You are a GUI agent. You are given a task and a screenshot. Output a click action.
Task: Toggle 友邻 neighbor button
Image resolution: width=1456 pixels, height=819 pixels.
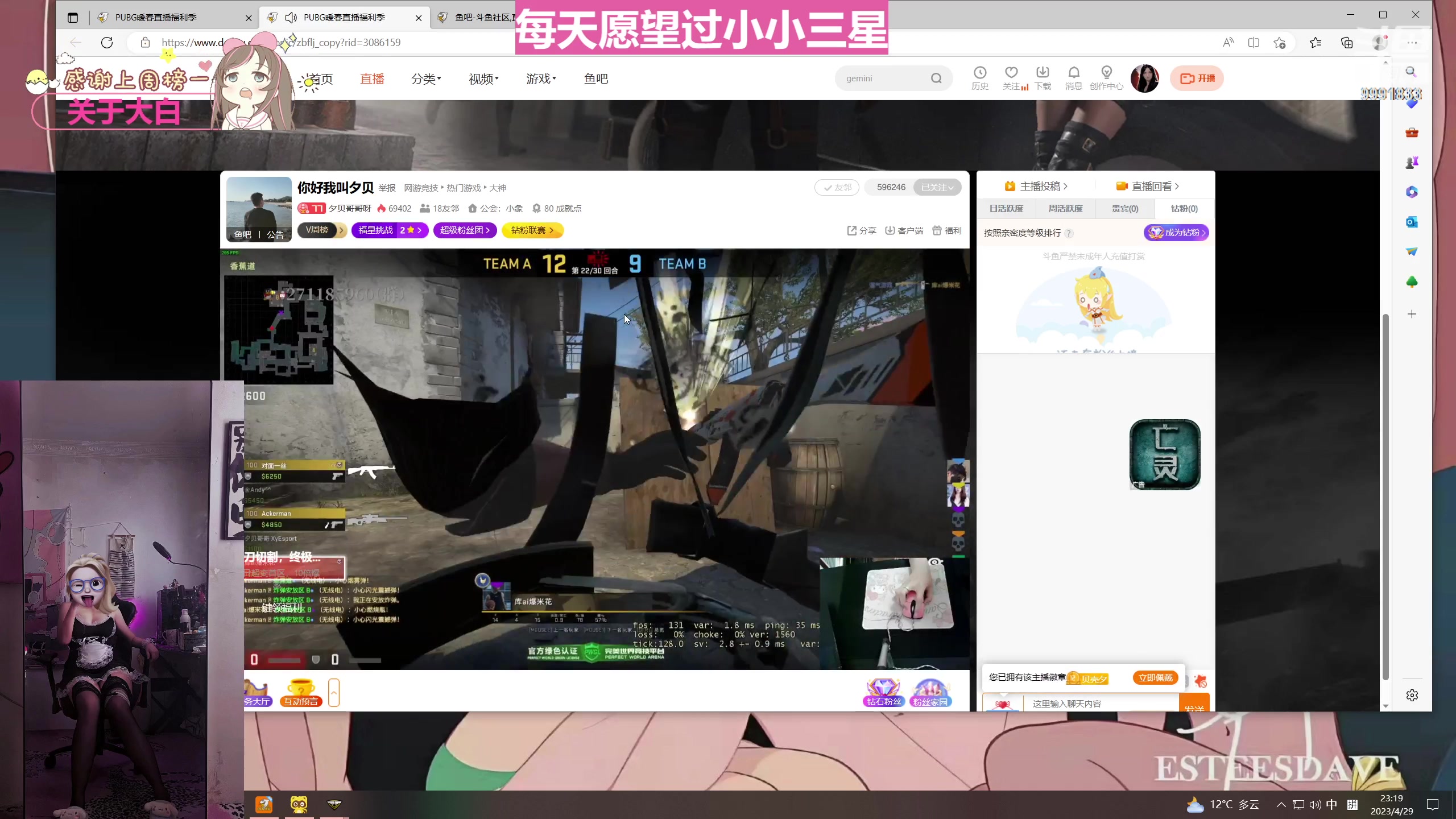837,187
